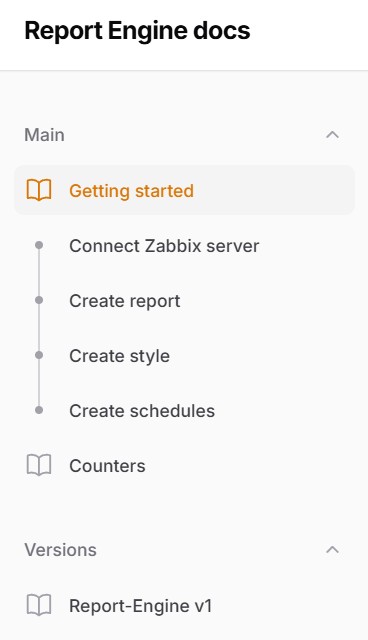Open the Connect Zabbix server page
This screenshot has height=640, width=368.
click(x=164, y=246)
